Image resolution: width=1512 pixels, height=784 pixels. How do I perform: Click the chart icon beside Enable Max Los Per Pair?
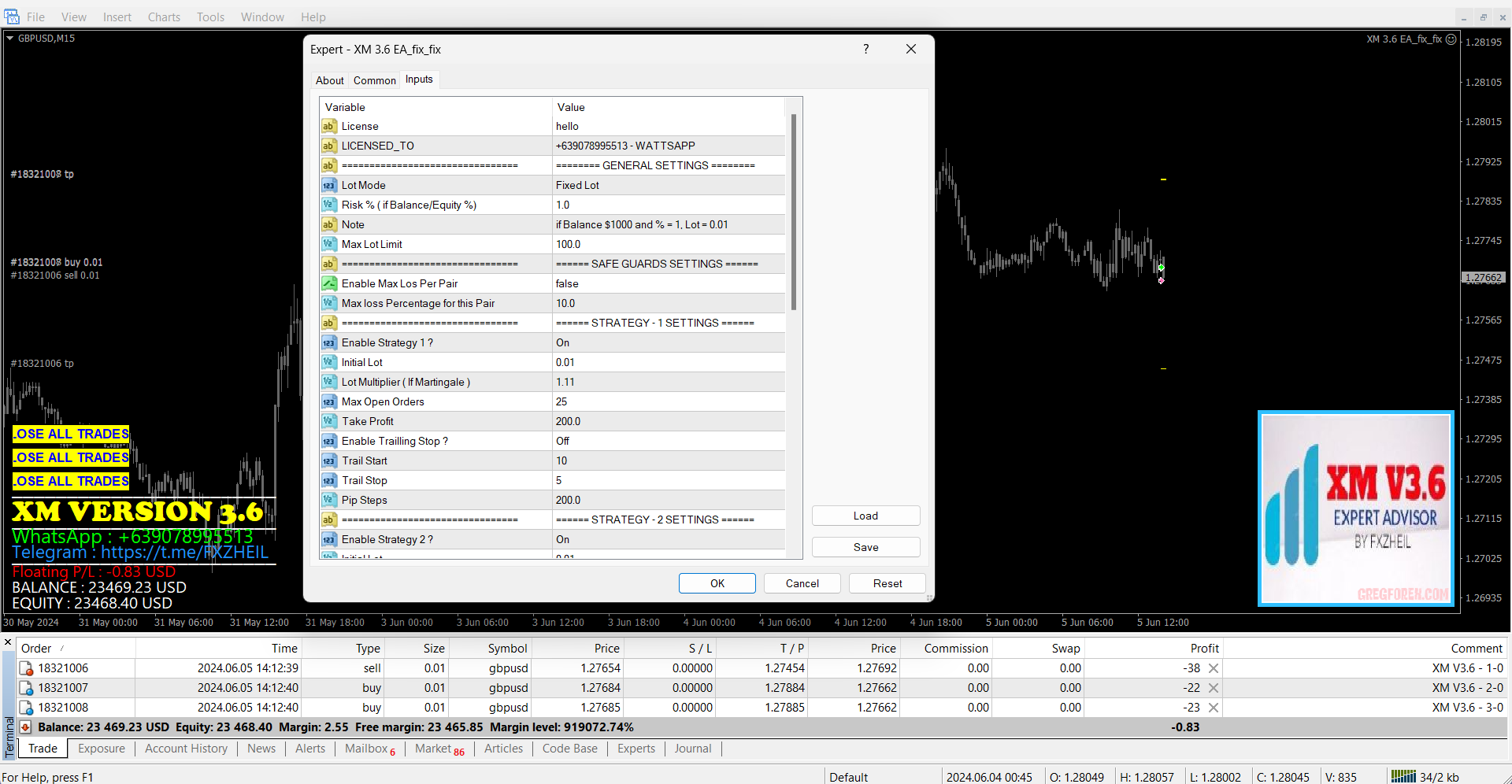click(x=329, y=283)
